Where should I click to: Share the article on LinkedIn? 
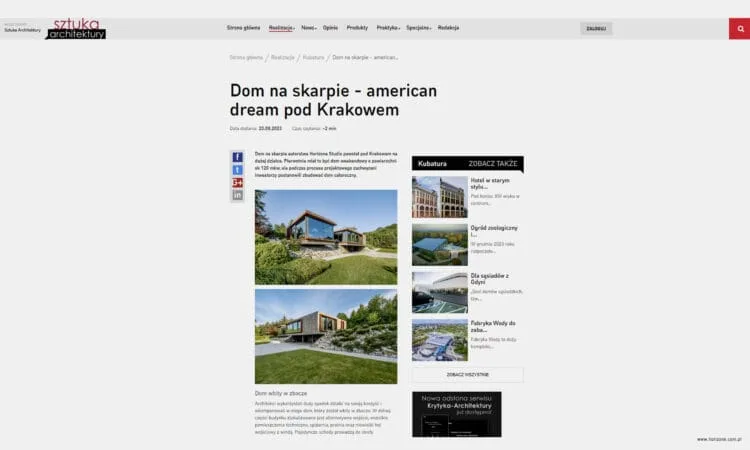(238, 195)
